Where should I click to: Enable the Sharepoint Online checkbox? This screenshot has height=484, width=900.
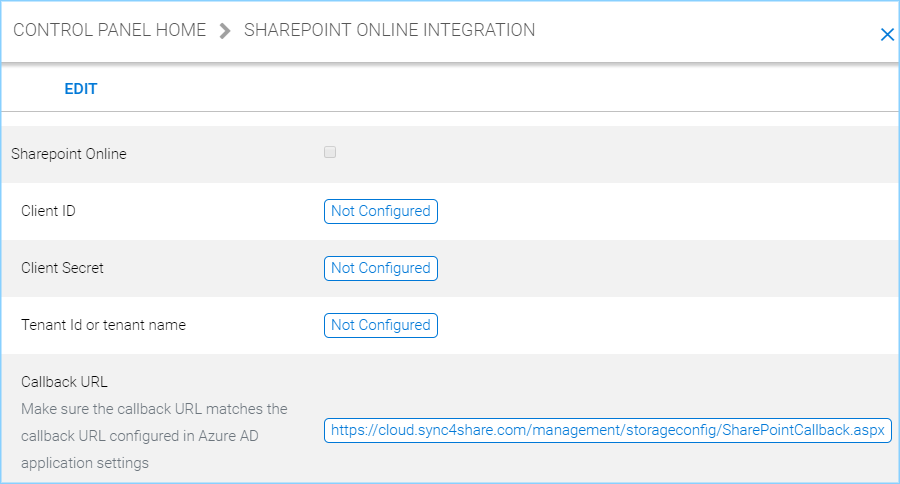coord(330,152)
